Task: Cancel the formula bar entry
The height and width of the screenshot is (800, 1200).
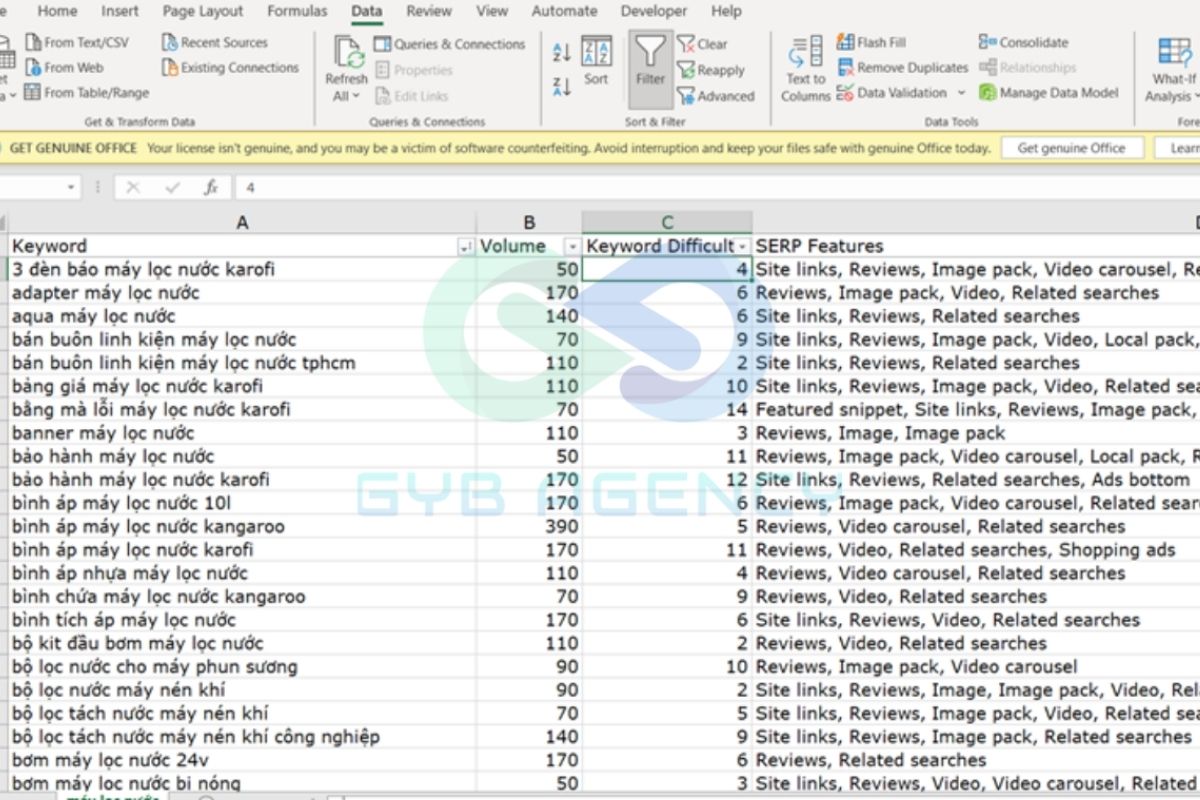Action: 133,187
